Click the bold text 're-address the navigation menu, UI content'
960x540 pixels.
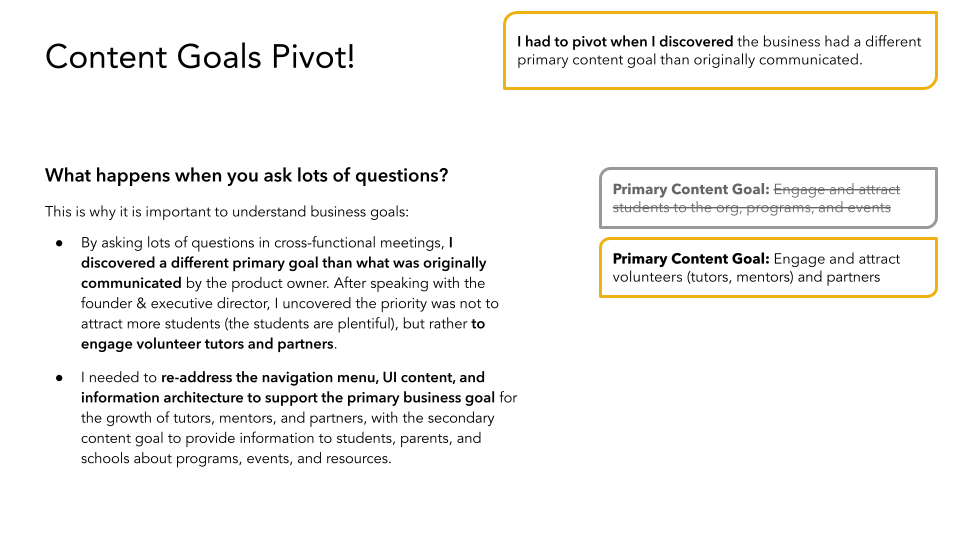tap(308, 378)
